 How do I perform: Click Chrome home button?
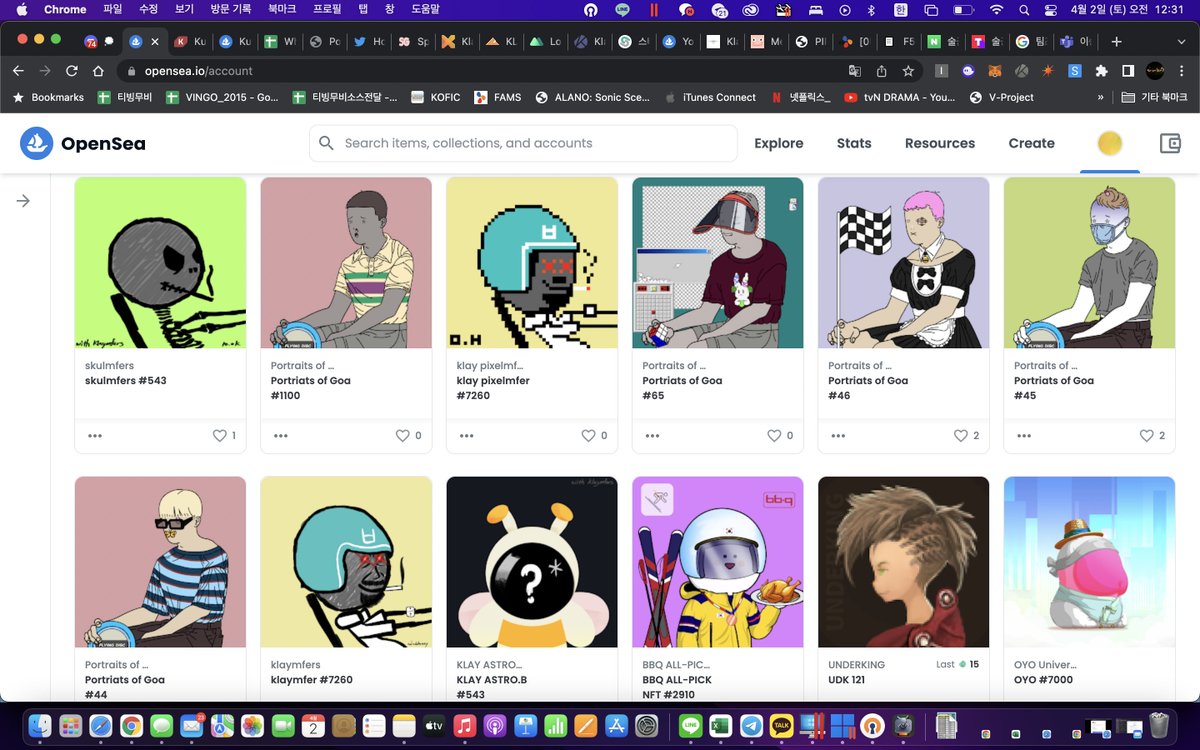click(98, 71)
